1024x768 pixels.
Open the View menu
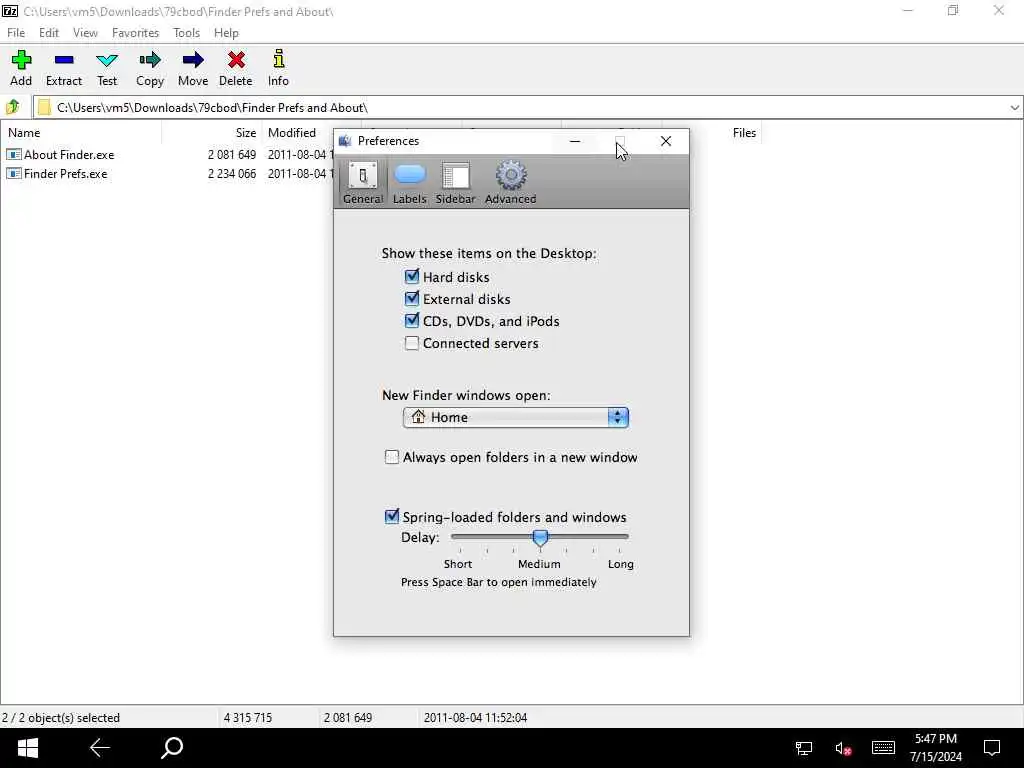point(85,33)
